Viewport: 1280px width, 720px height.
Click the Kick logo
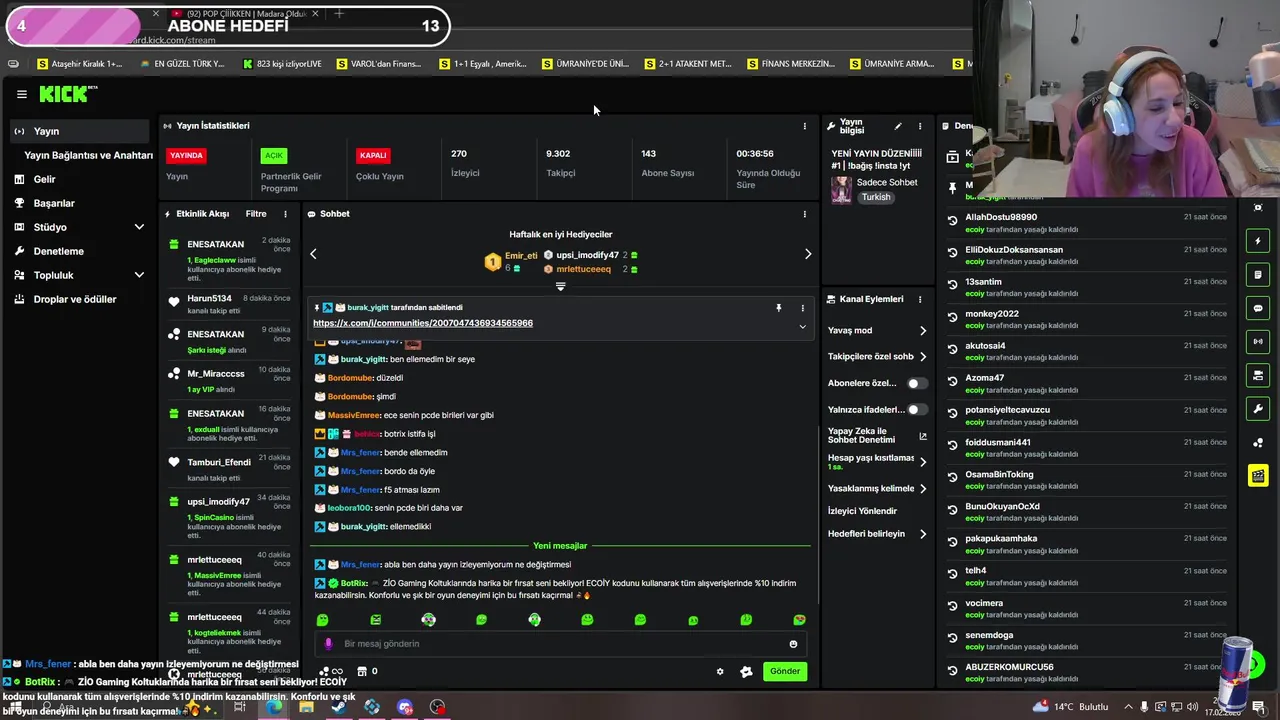(68, 94)
